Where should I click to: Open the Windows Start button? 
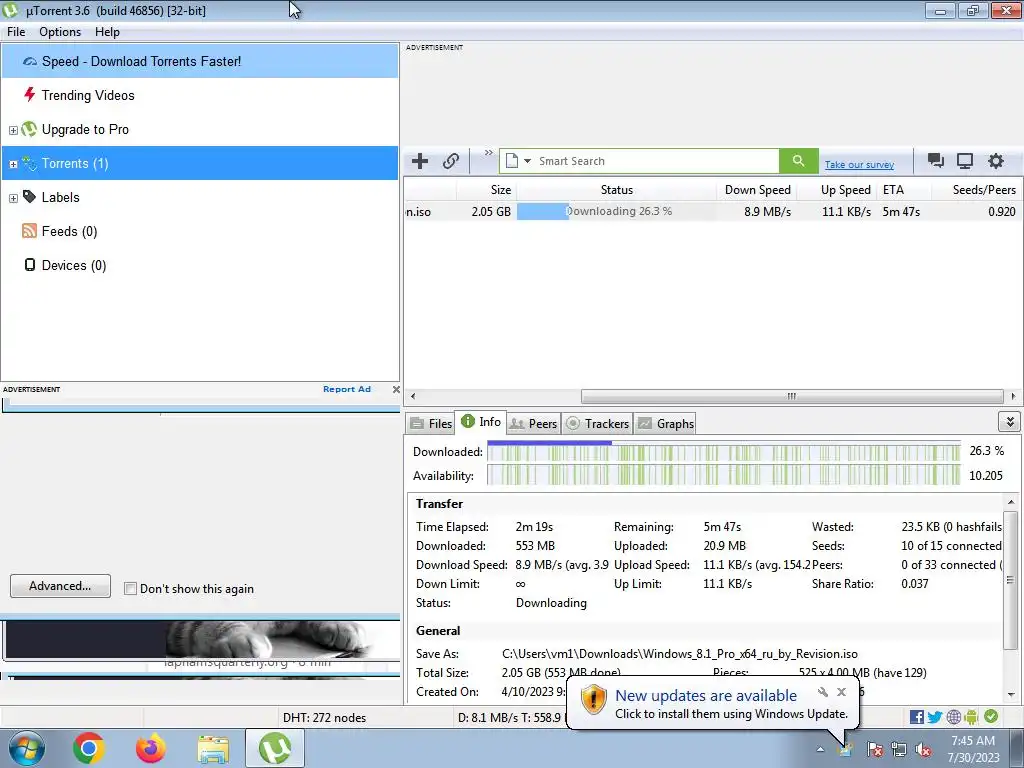pyautogui.click(x=26, y=748)
